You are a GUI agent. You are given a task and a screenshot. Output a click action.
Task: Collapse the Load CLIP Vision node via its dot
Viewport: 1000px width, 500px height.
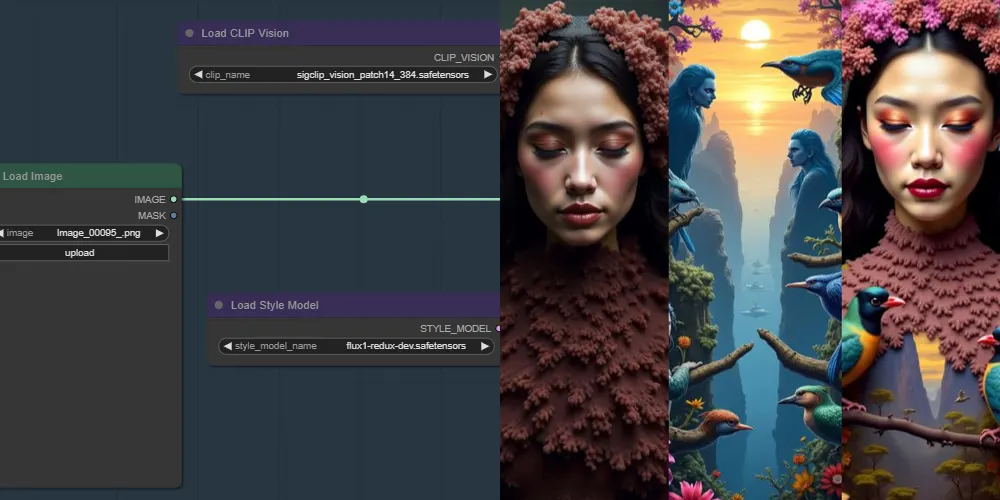coord(189,33)
